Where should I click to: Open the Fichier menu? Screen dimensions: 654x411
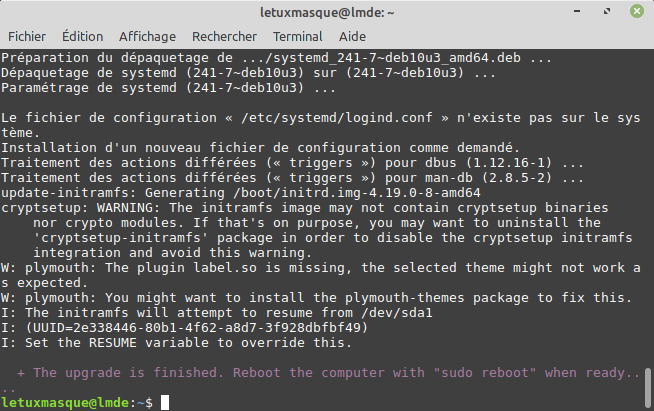pyautogui.click(x=27, y=36)
